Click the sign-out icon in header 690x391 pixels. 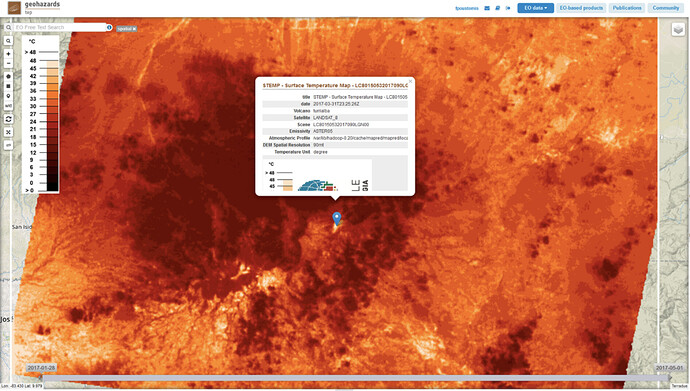508,8
